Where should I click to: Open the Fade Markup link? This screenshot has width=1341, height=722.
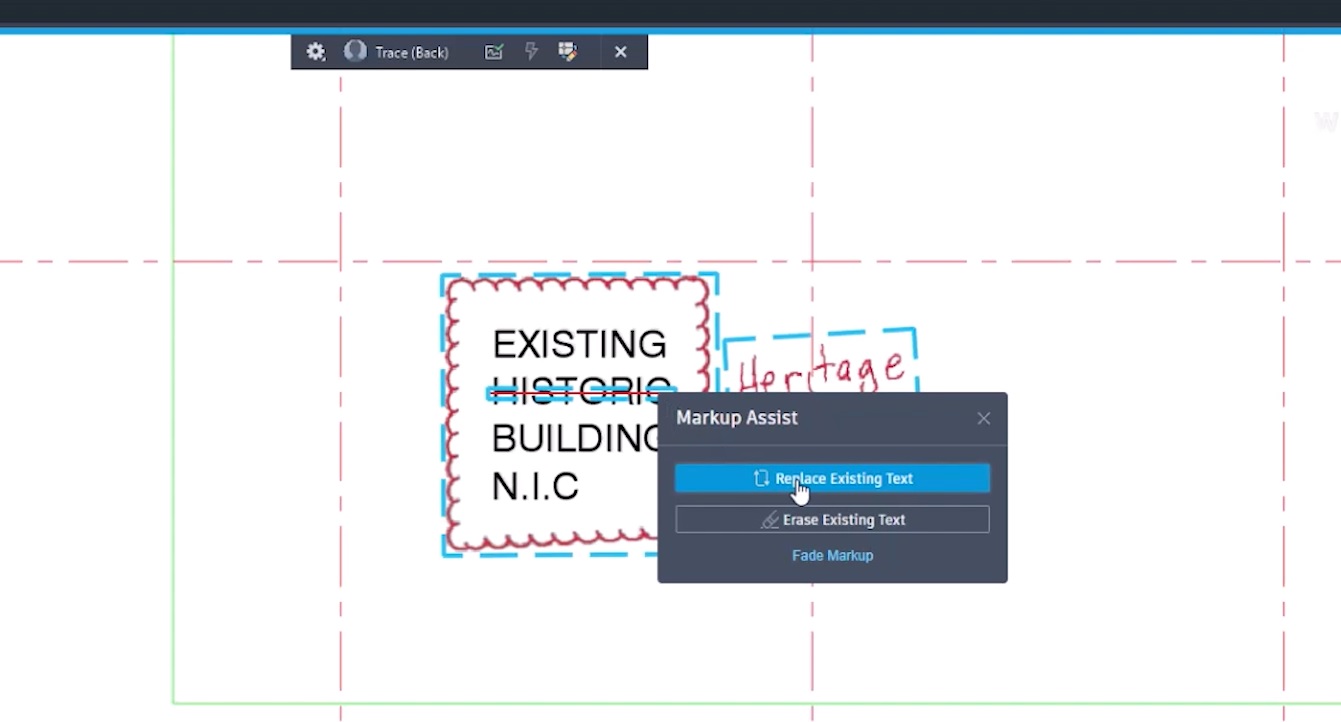click(832, 555)
